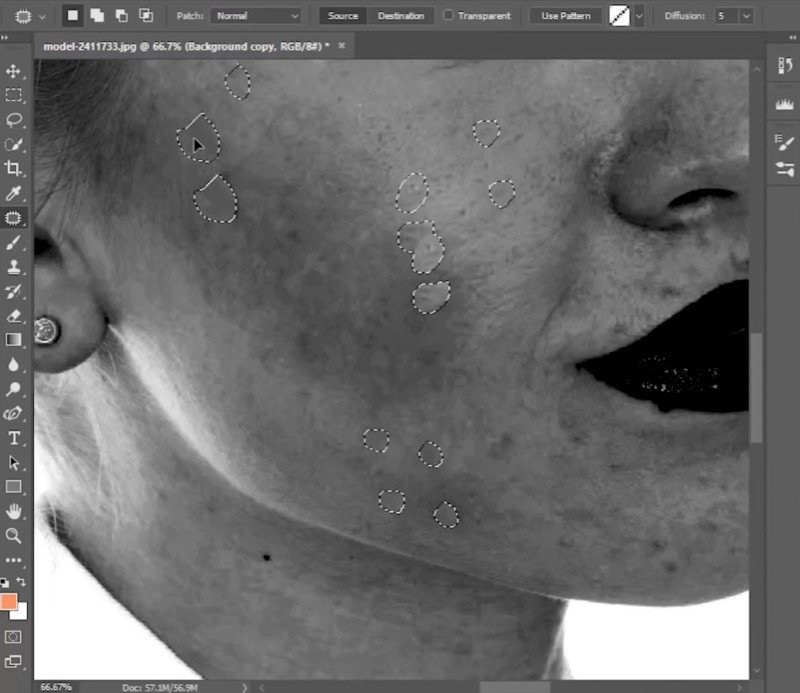Open the orange foreground color swatch
This screenshot has width=800, height=693.
point(9,601)
